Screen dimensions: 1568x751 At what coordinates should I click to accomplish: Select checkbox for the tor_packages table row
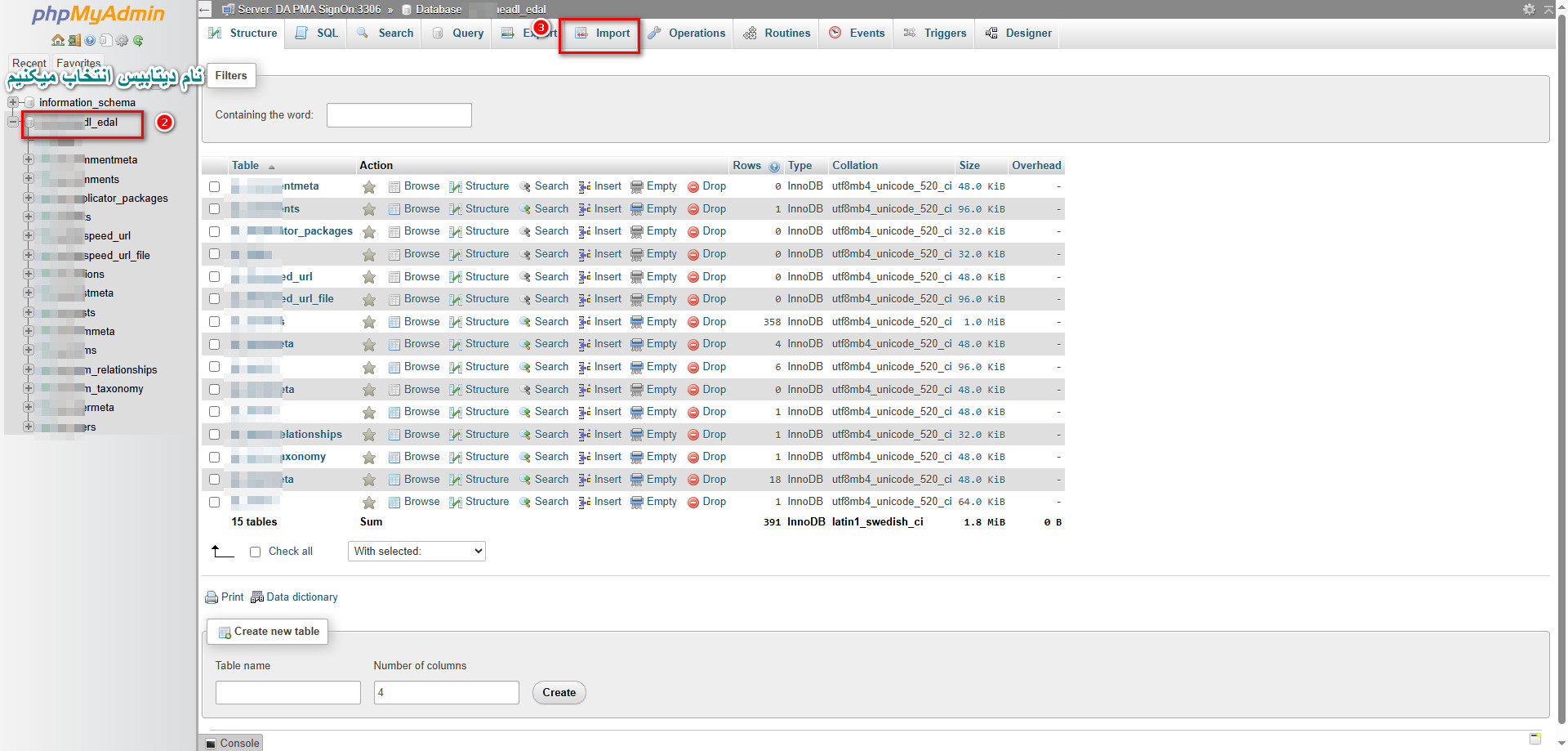click(x=214, y=231)
